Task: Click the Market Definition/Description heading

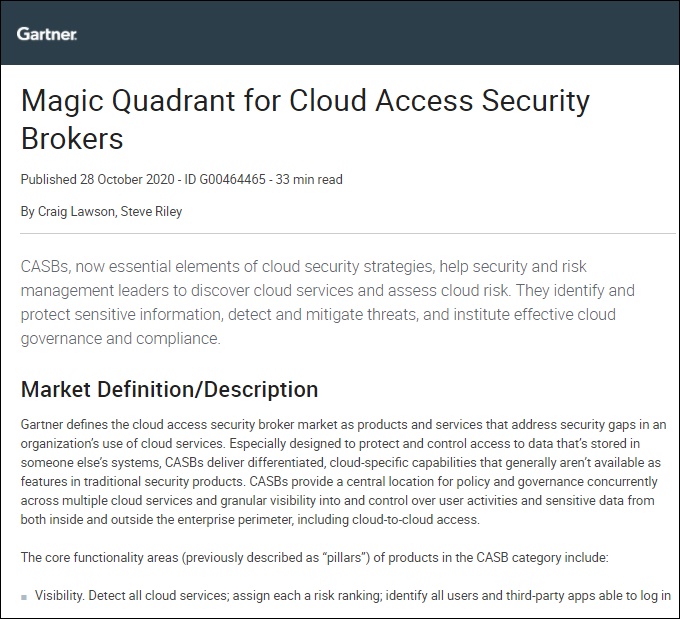Action: (x=170, y=389)
